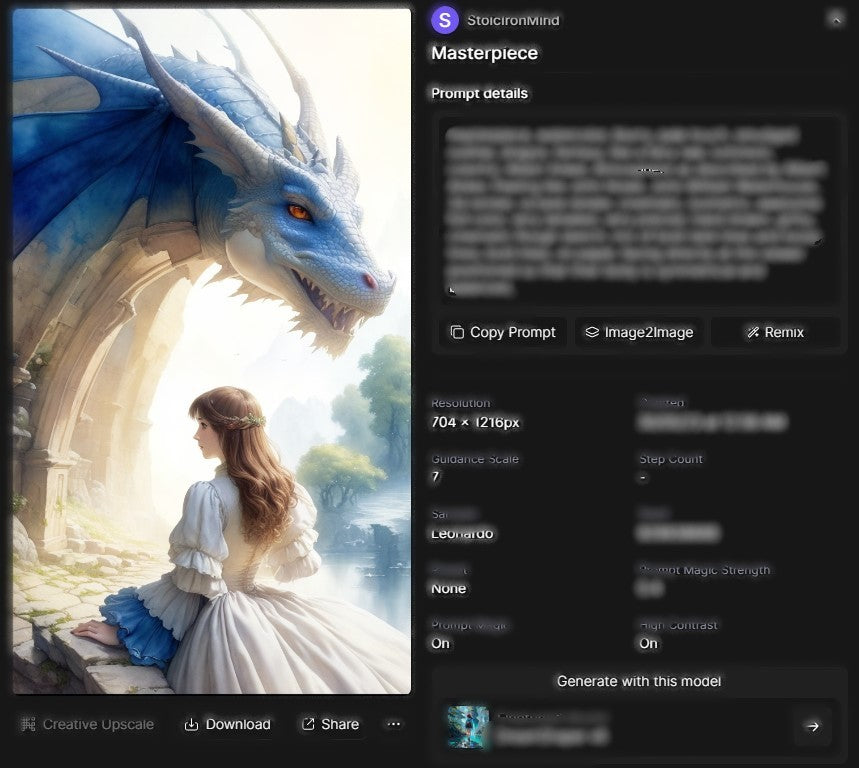Click the Generate with this model heading
This screenshot has height=768, width=859.
[638, 681]
